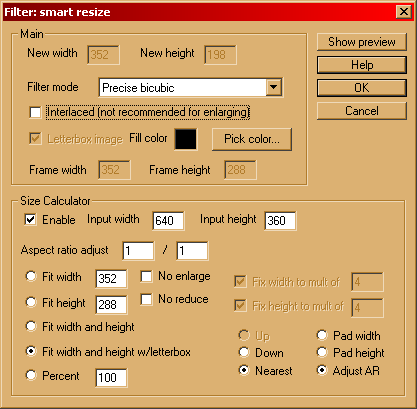
Task: Click the Cancel button
Action: 362,111
